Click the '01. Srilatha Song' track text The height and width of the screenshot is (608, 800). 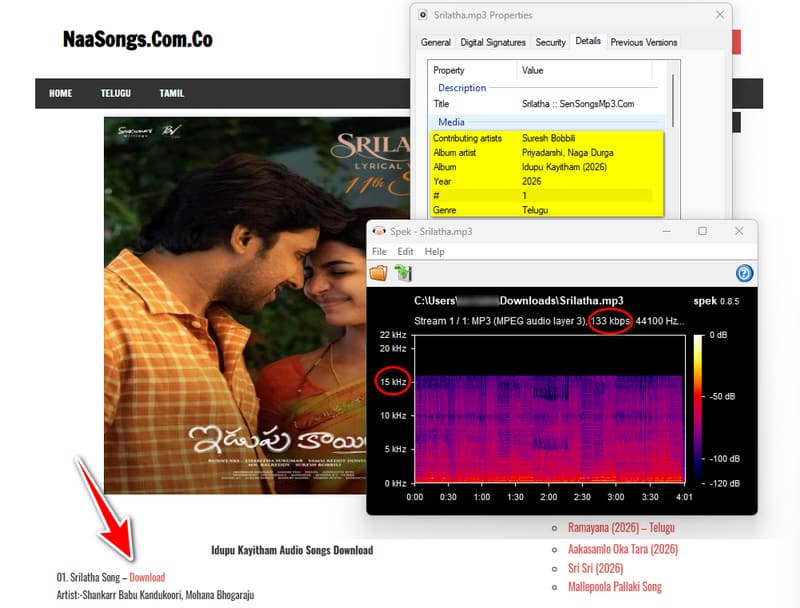(88, 577)
